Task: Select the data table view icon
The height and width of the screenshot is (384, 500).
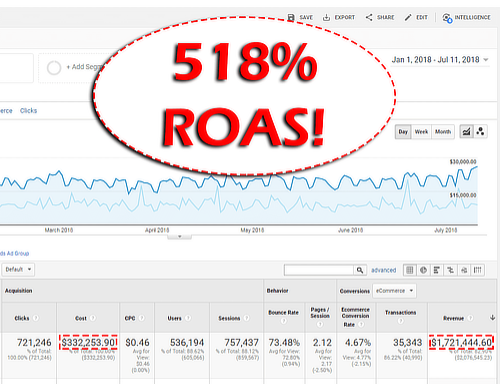Action: coord(410,270)
